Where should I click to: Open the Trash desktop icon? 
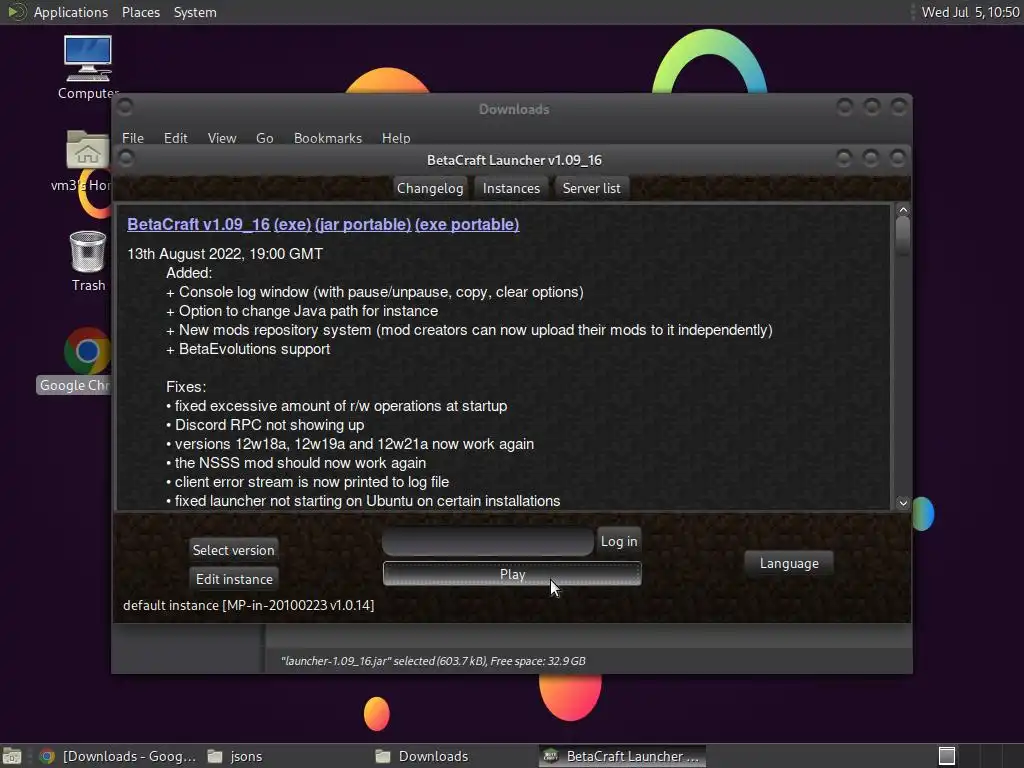pyautogui.click(x=88, y=251)
